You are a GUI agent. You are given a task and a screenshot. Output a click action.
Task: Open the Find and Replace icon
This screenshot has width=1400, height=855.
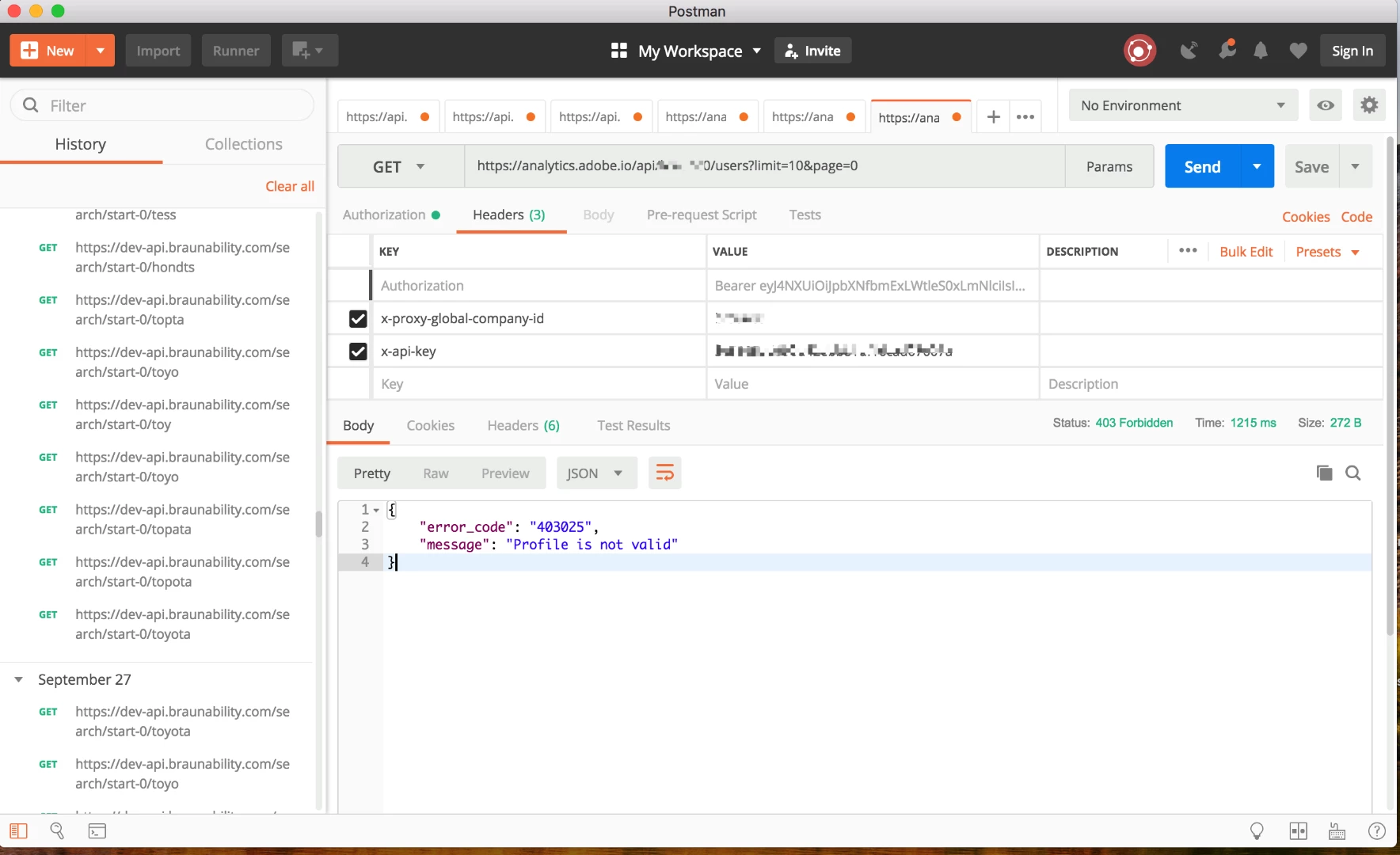pos(57,830)
